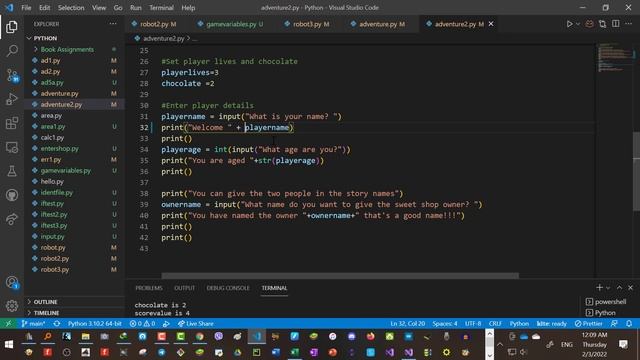Split the editor right

616,24
